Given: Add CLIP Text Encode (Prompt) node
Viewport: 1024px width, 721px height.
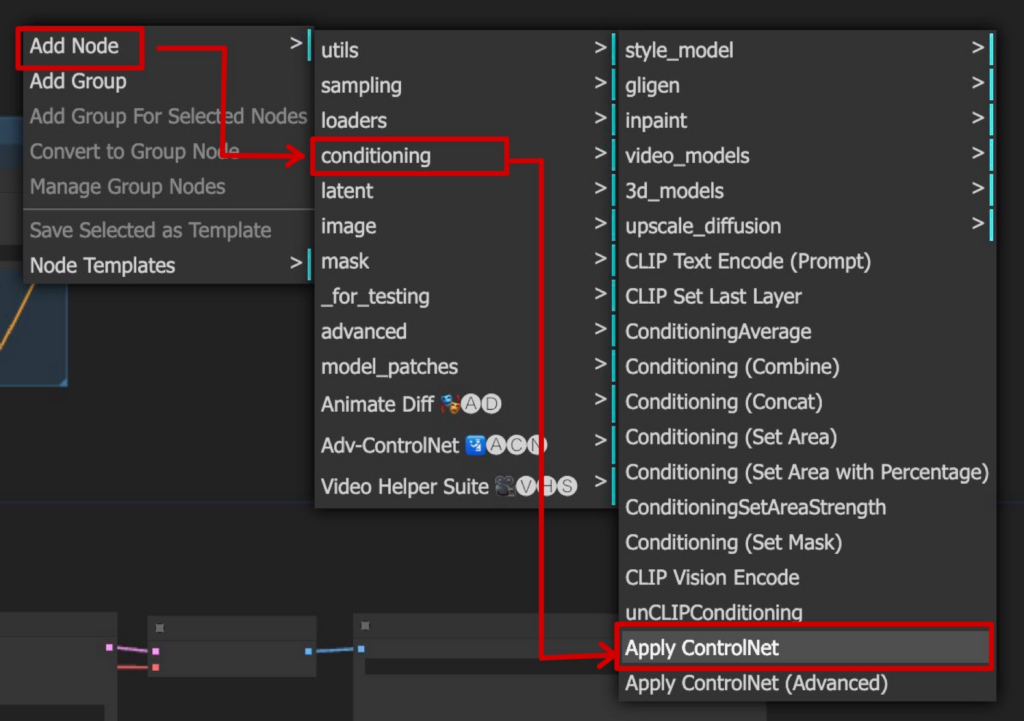Looking at the screenshot, I should (x=748, y=261).
